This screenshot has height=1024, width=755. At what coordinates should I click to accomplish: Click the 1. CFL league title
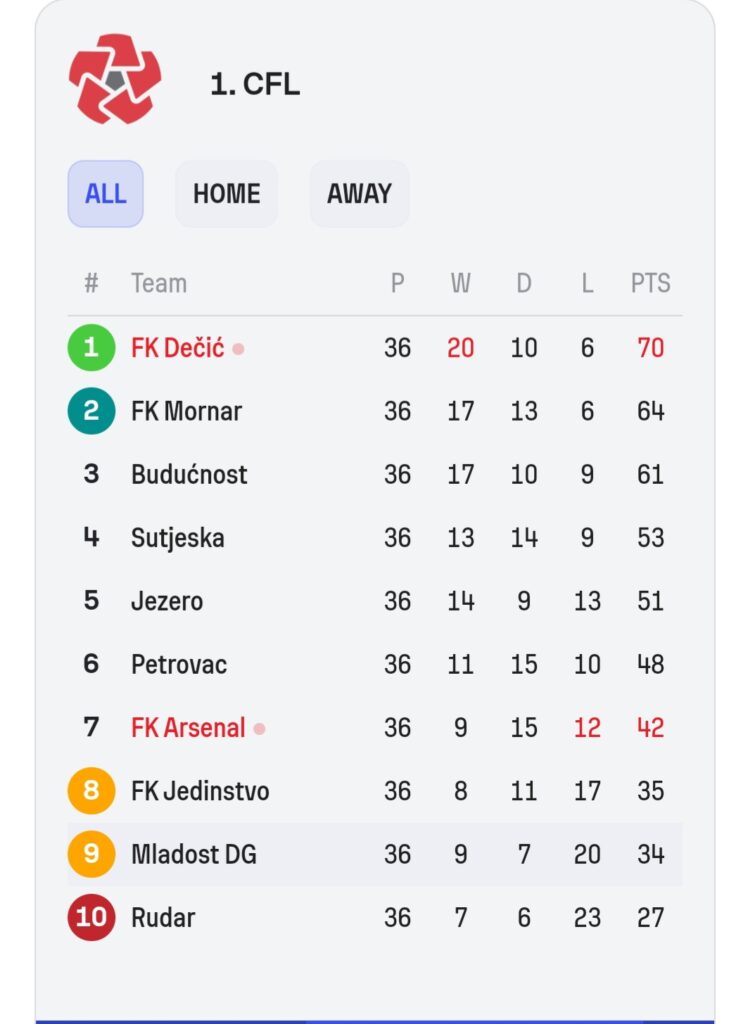[x=255, y=84]
